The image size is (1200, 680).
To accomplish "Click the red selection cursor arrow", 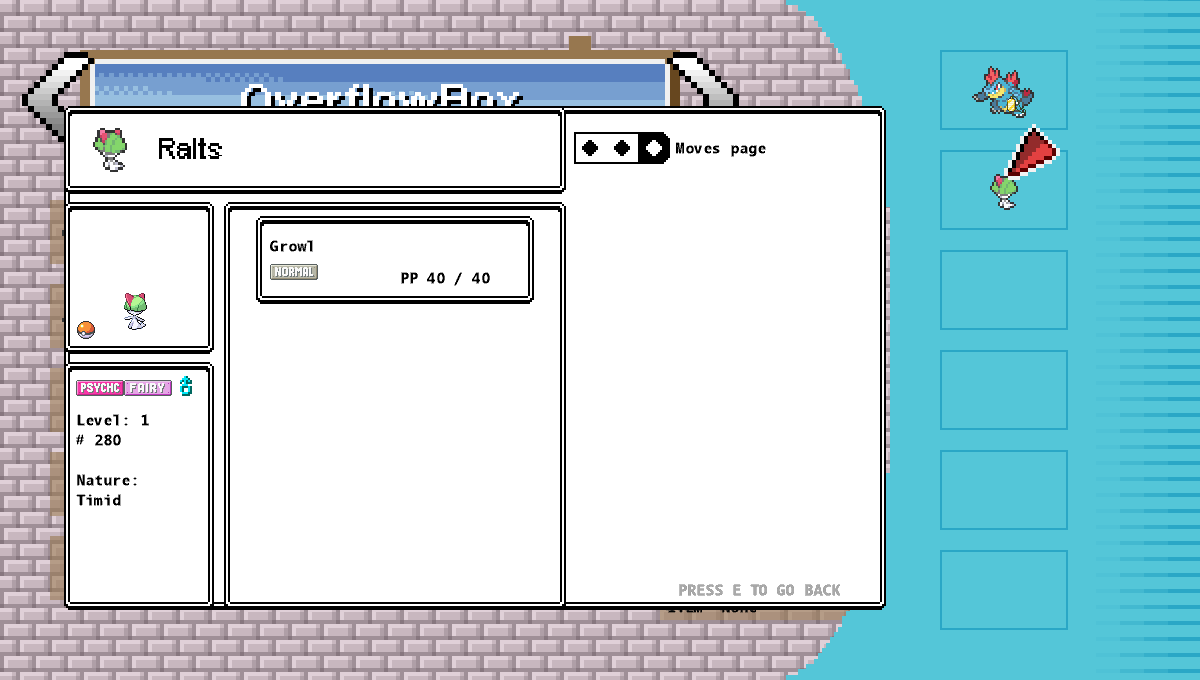I will pyautogui.click(x=1034, y=154).
